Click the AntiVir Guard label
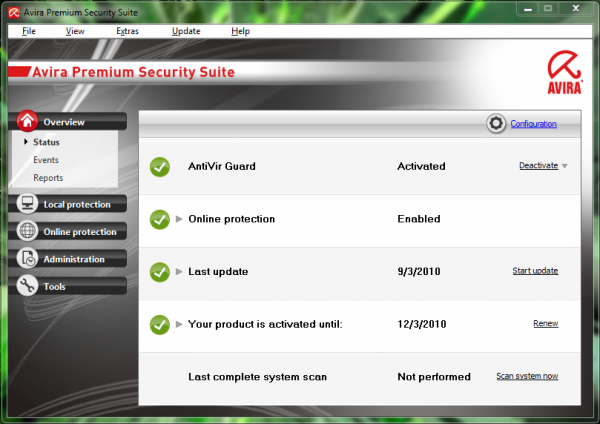600x424 pixels. pyautogui.click(x=222, y=166)
